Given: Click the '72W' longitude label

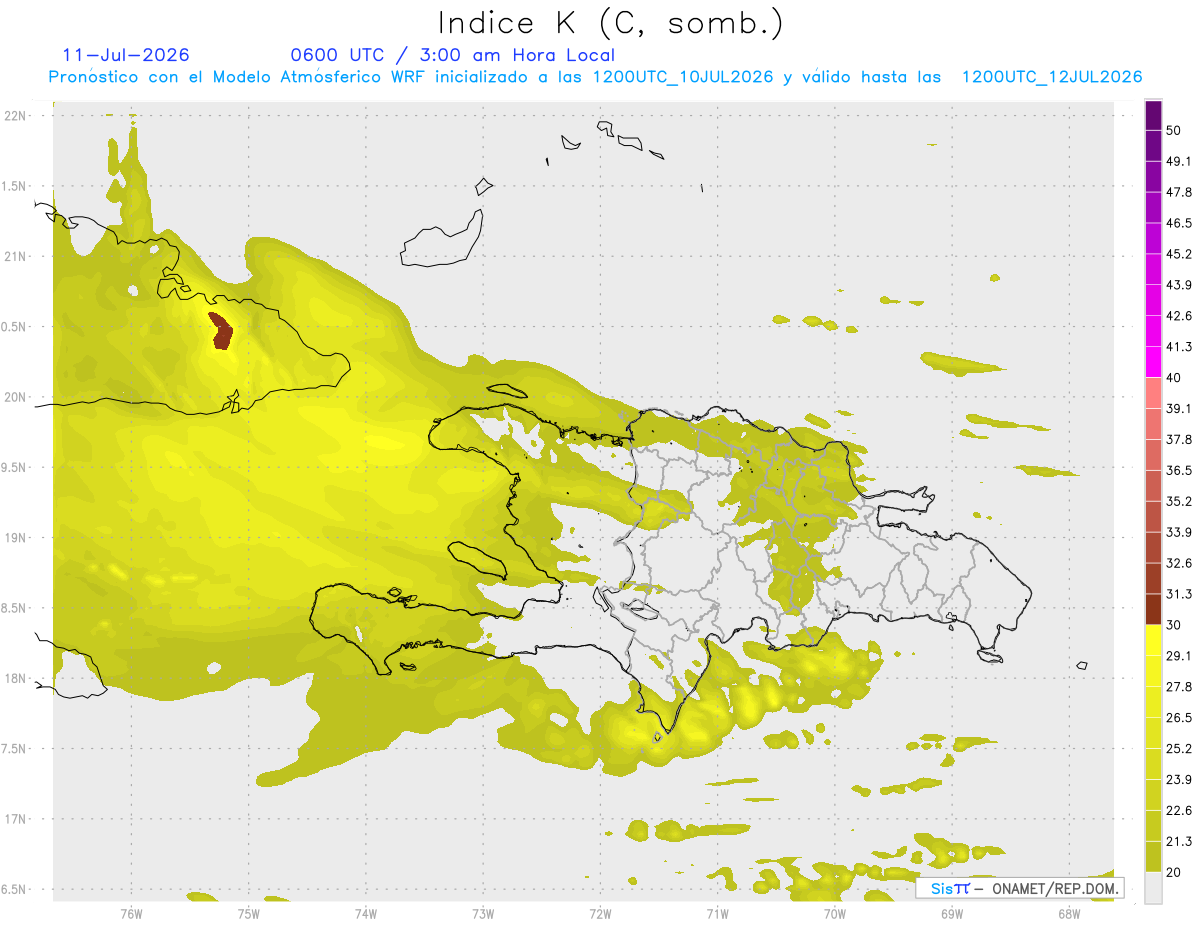Looking at the screenshot, I should pyautogui.click(x=600, y=913).
